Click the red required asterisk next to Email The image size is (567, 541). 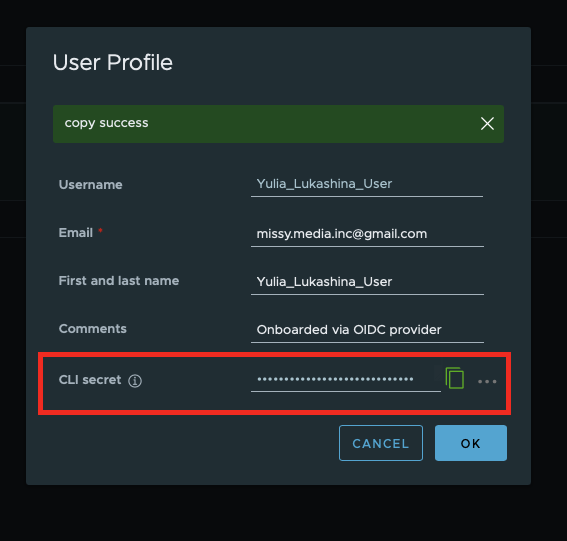(x=100, y=230)
